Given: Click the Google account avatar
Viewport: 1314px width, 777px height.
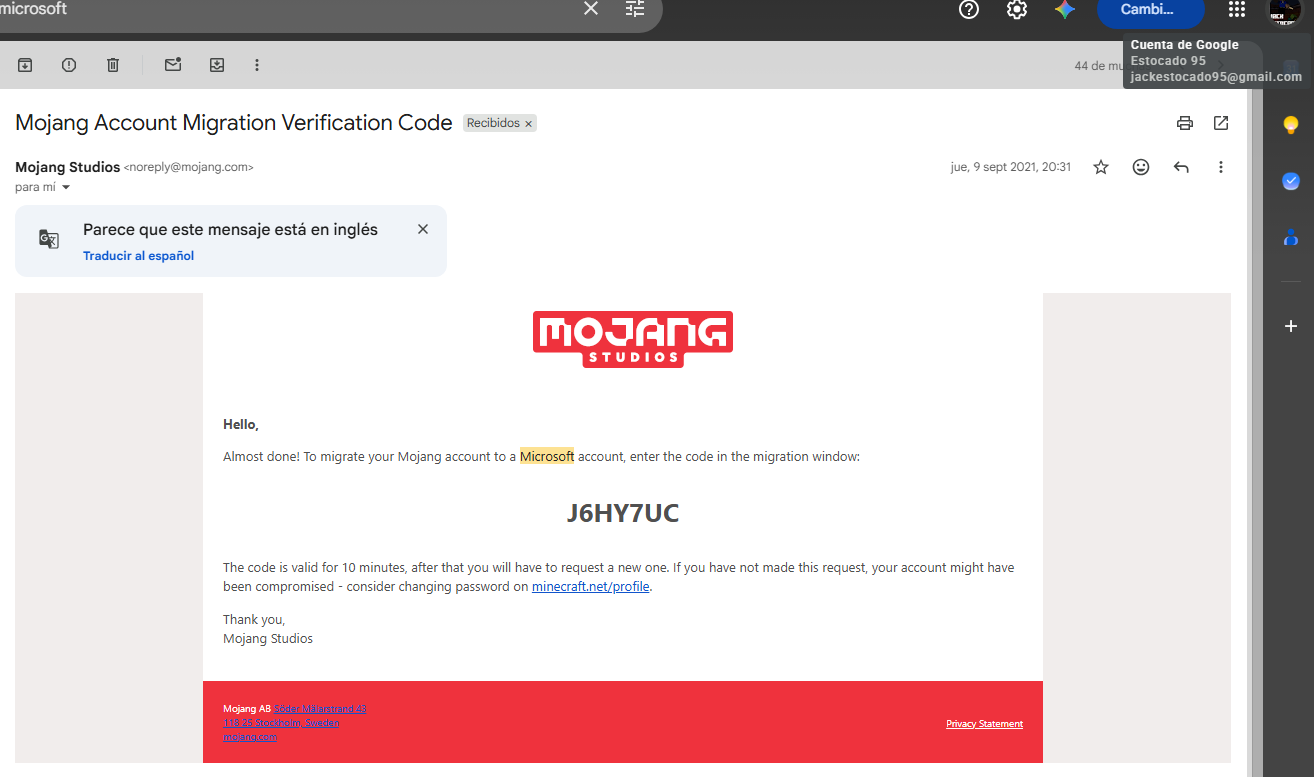Looking at the screenshot, I should [x=1285, y=10].
